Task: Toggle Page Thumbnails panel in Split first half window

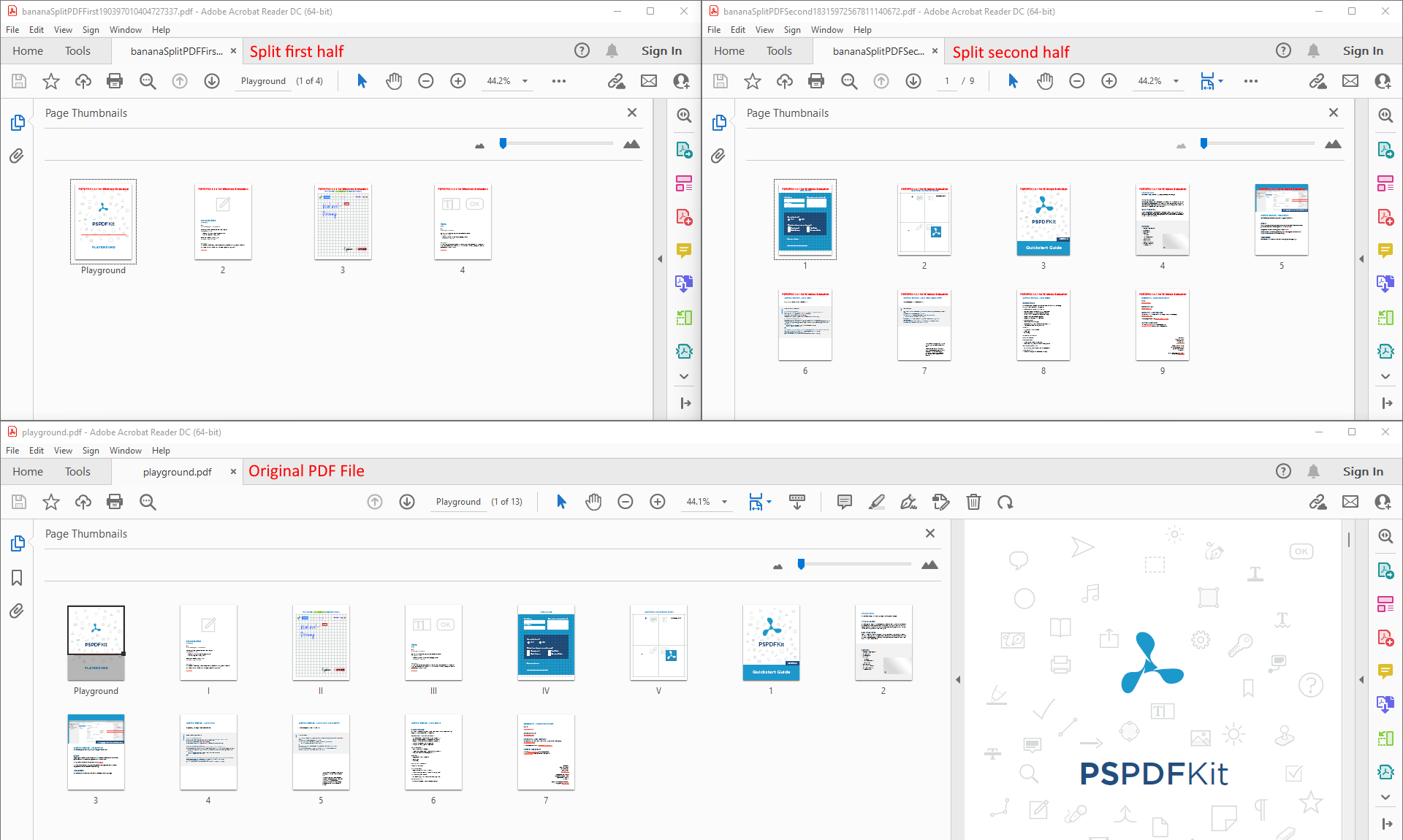Action: pyautogui.click(x=18, y=123)
